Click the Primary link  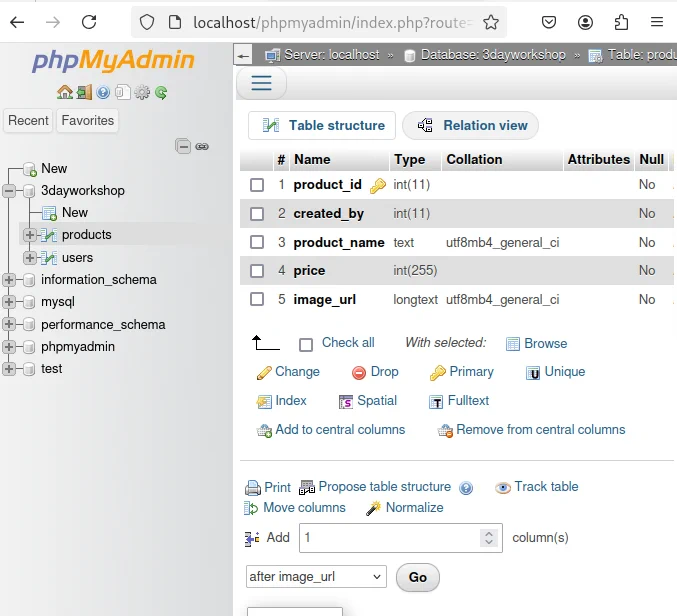(x=471, y=372)
